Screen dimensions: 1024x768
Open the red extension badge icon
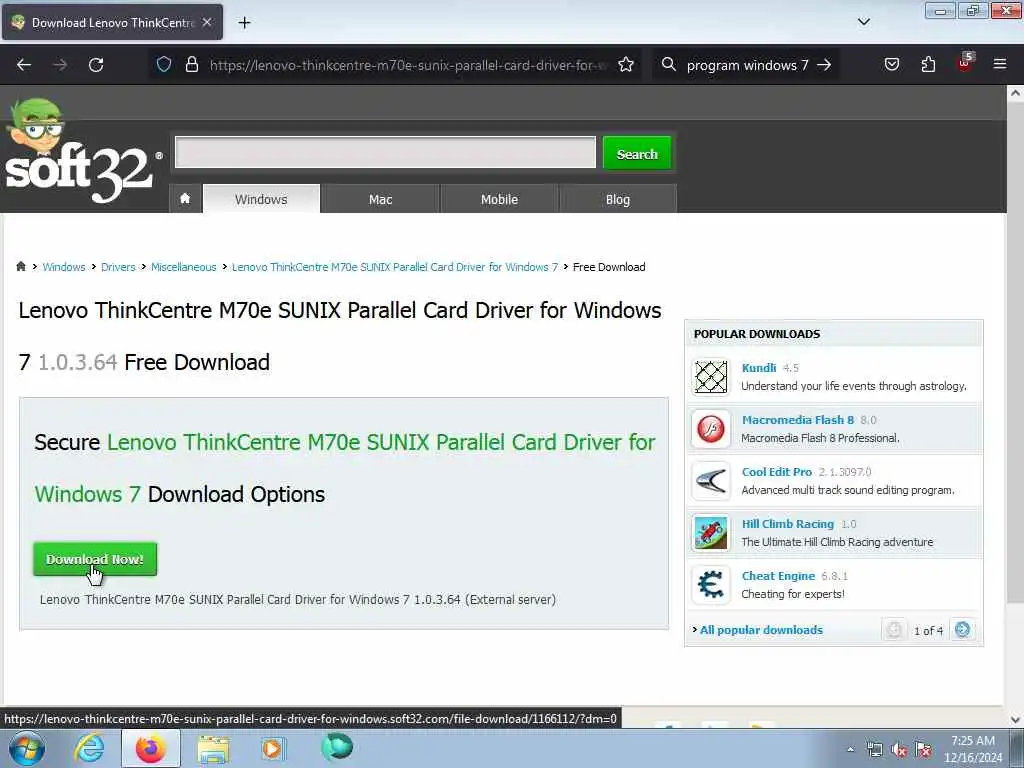[x=965, y=63]
